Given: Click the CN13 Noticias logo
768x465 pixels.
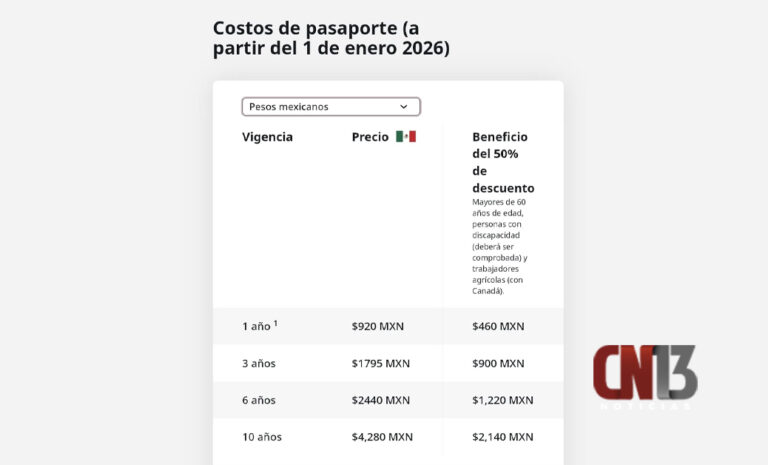Looking at the screenshot, I should (645, 376).
